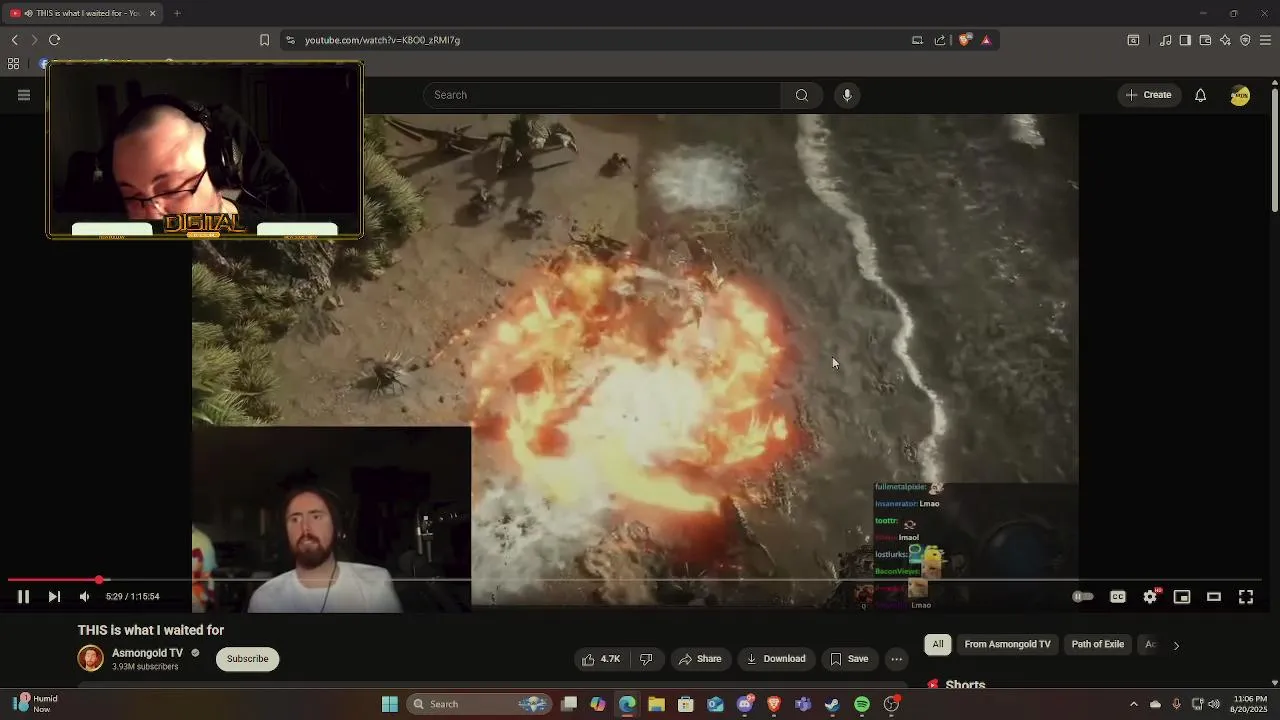This screenshot has height=720, width=1280.
Task: Open the media control music-note icon
Action: [1165, 40]
